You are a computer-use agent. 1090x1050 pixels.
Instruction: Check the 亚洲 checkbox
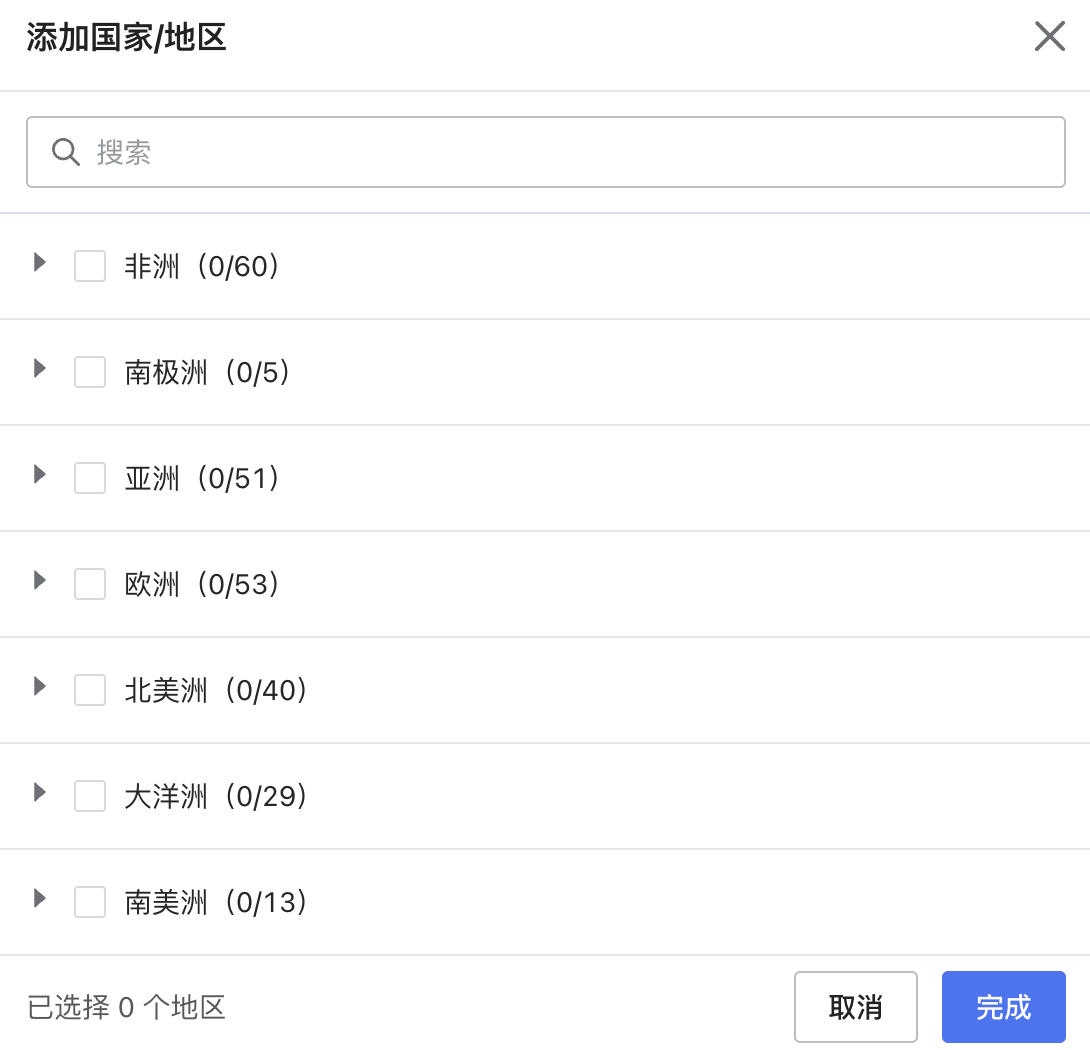(89, 478)
